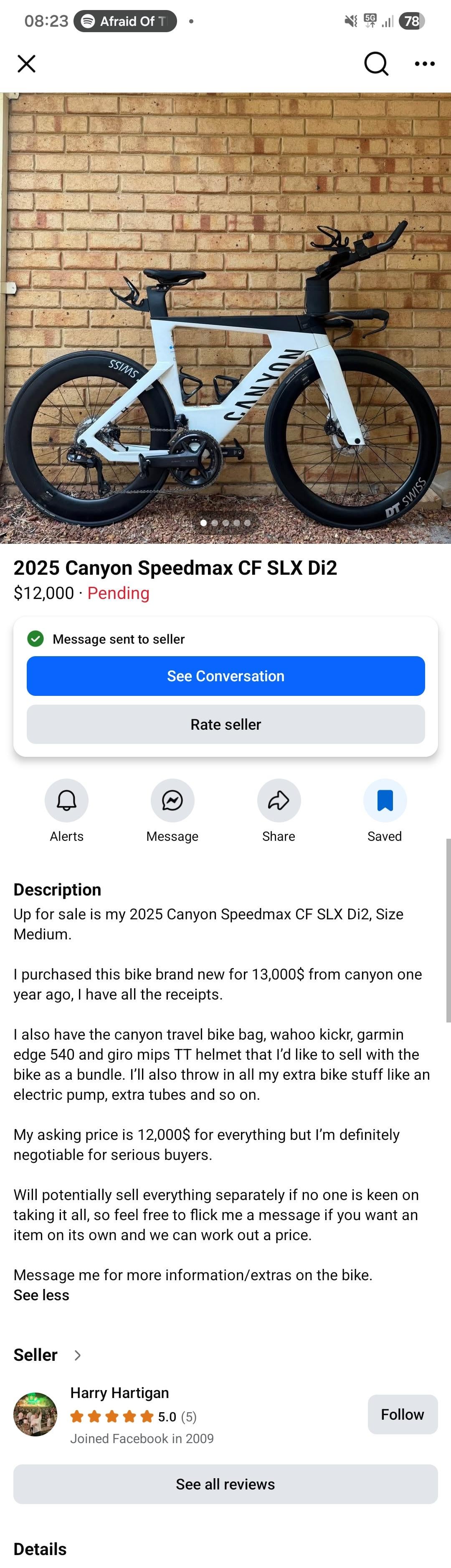Tap the Share arrow icon
451x1568 pixels.
pos(279,800)
